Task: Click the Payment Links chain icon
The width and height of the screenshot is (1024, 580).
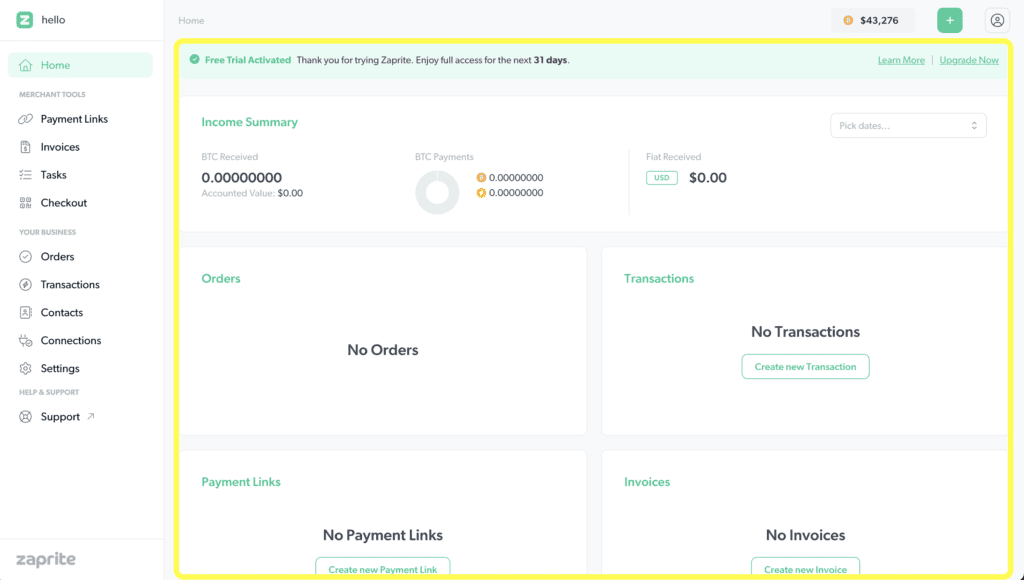Action: tap(26, 119)
